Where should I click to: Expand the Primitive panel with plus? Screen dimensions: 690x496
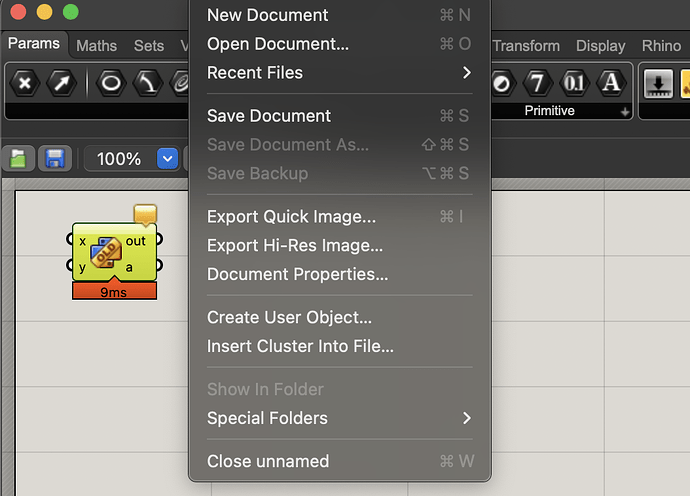pyautogui.click(x=625, y=112)
